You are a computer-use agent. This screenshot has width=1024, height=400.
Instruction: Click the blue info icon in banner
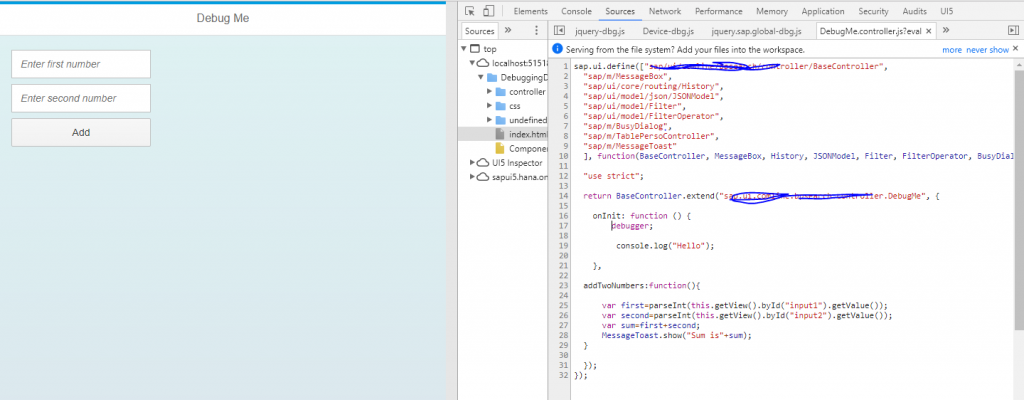coord(557,48)
